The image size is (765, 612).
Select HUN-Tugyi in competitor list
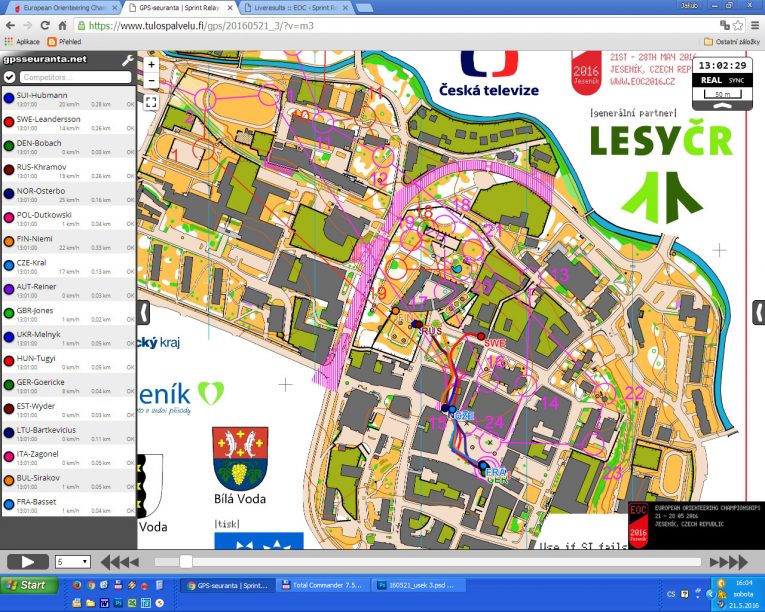pyautogui.click(x=69, y=362)
